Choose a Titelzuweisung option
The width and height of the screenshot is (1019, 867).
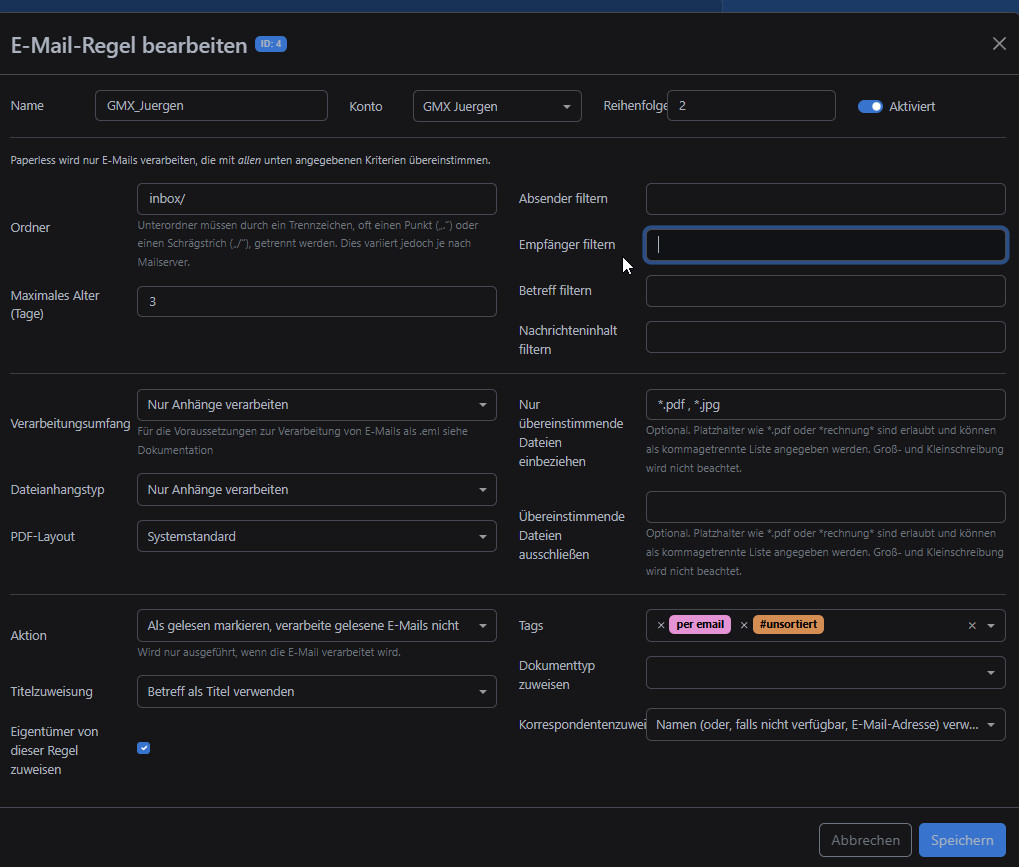click(316, 691)
